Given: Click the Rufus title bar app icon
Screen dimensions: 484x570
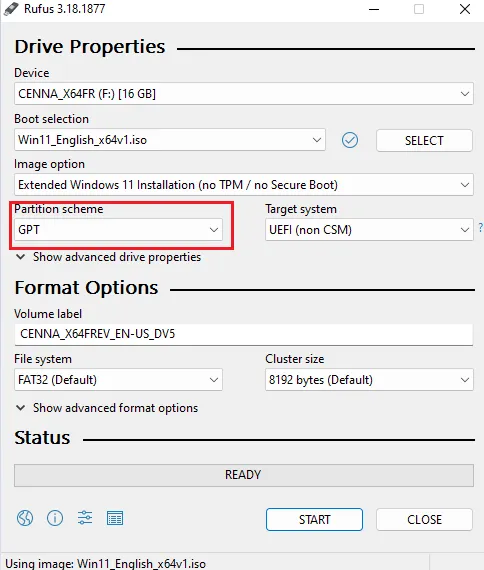Looking at the screenshot, I should click(11, 9).
